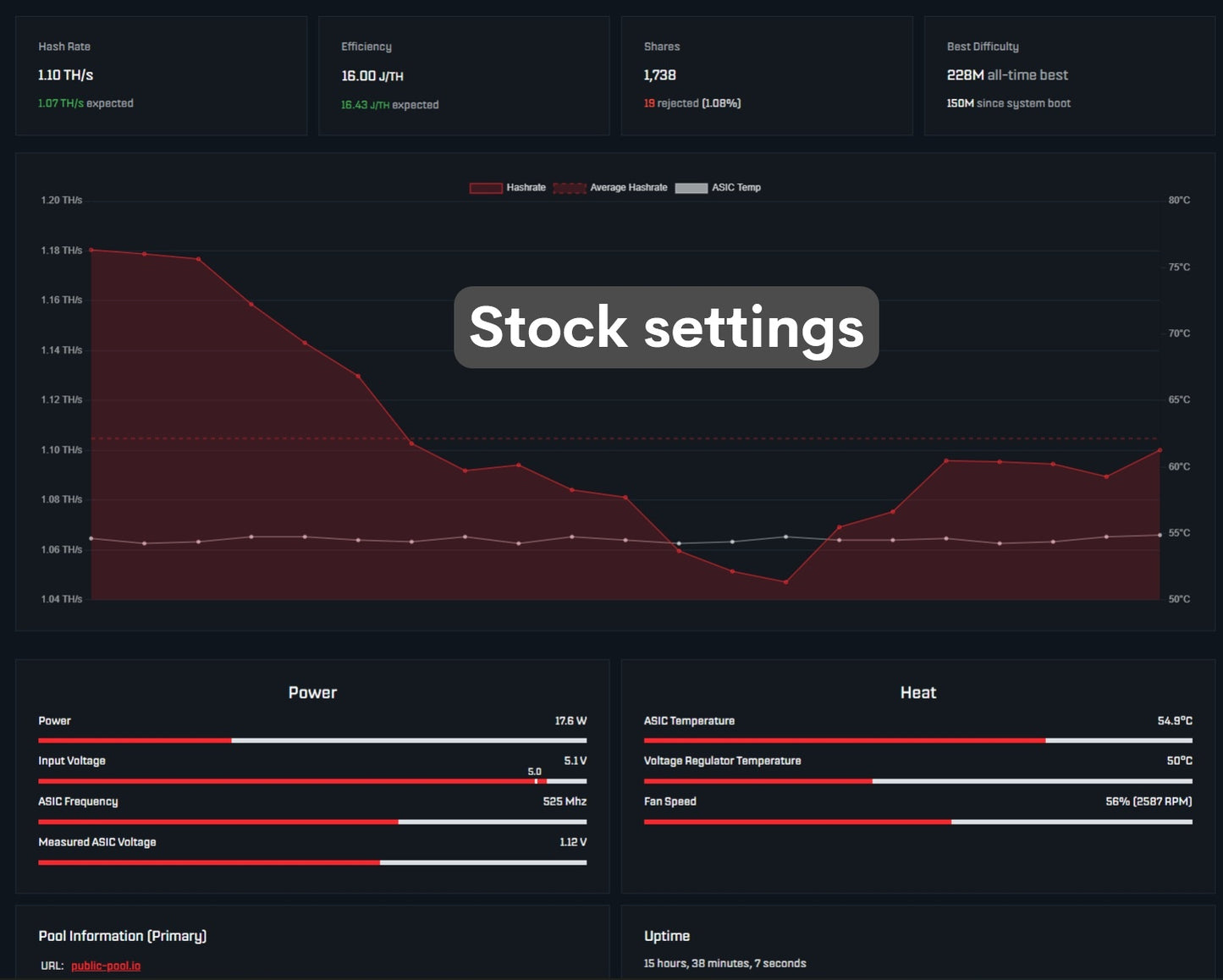Viewport: 1223px width, 980px height.
Task: Open the public-pool.io pool URL link
Action: (x=106, y=966)
